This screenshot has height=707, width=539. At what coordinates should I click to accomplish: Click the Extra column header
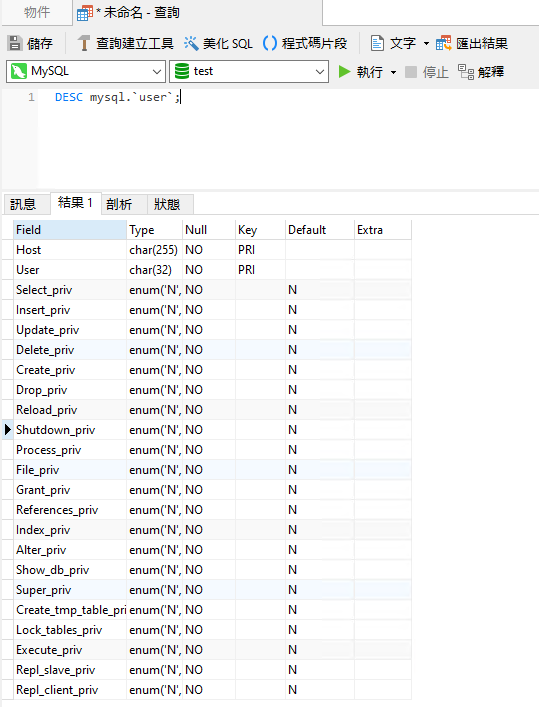click(x=383, y=230)
